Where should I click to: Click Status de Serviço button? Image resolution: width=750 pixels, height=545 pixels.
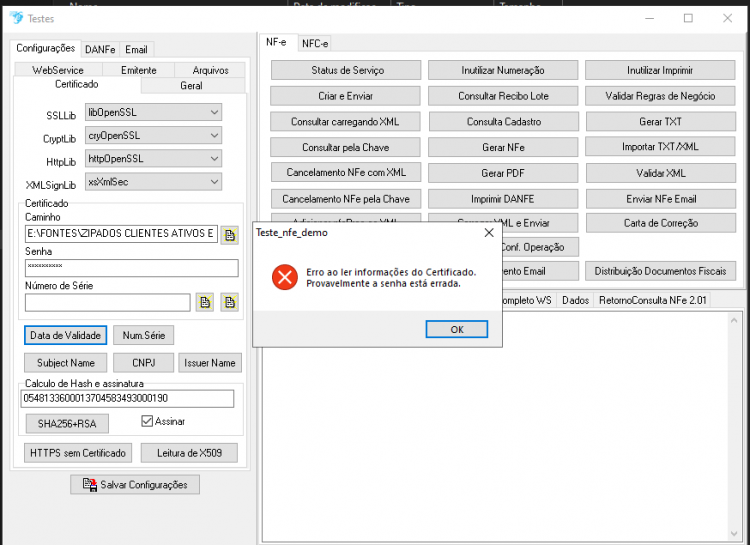click(346, 70)
